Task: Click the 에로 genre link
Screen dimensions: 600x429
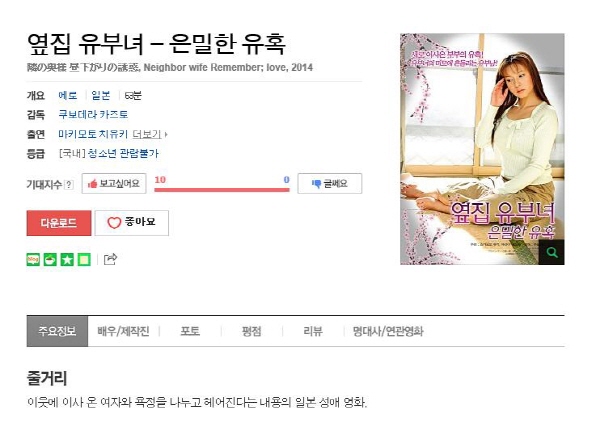Action: click(68, 95)
